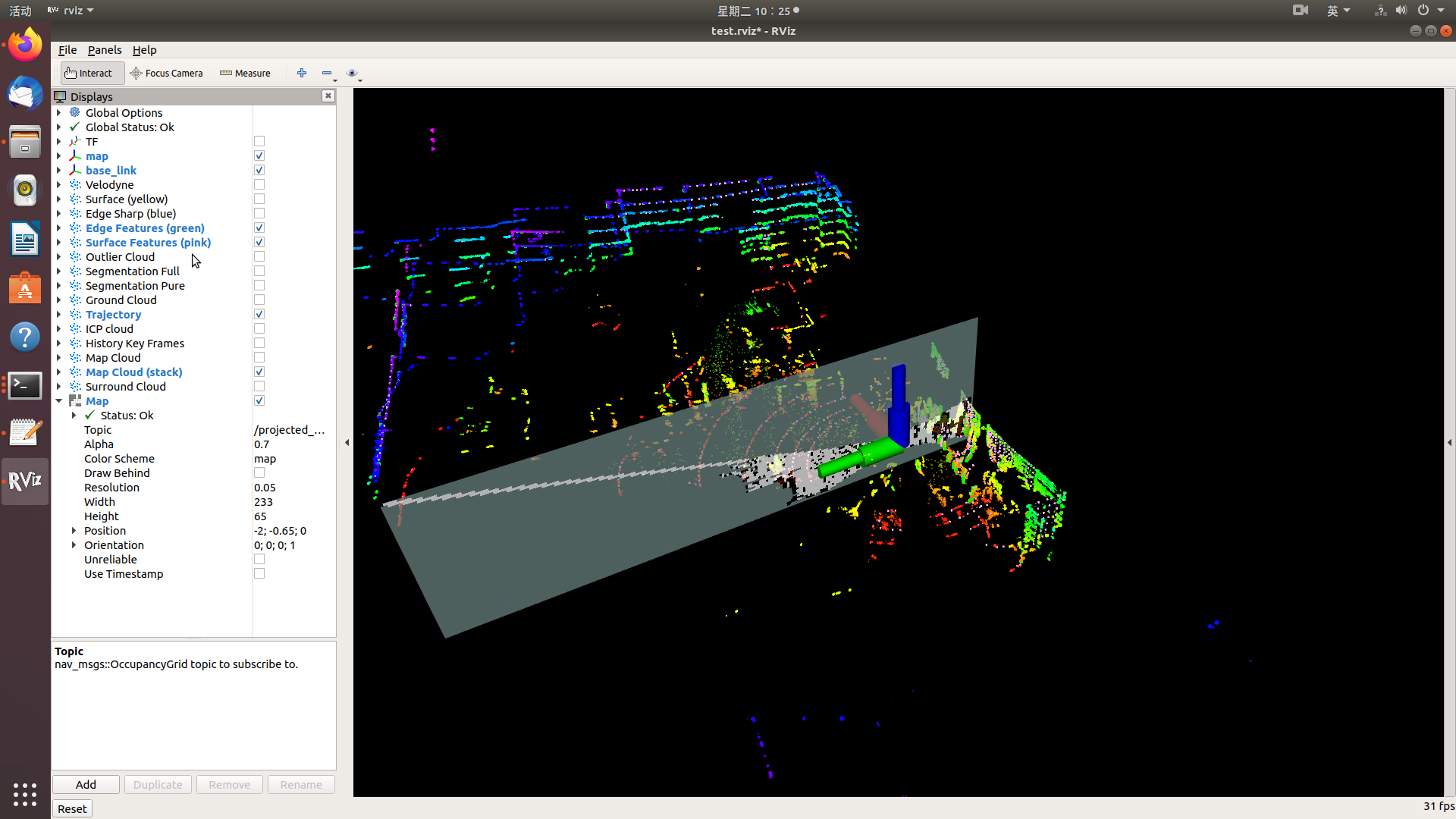Expand the Global Options tree item
The height and width of the screenshot is (819, 1456).
pos(59,113)
